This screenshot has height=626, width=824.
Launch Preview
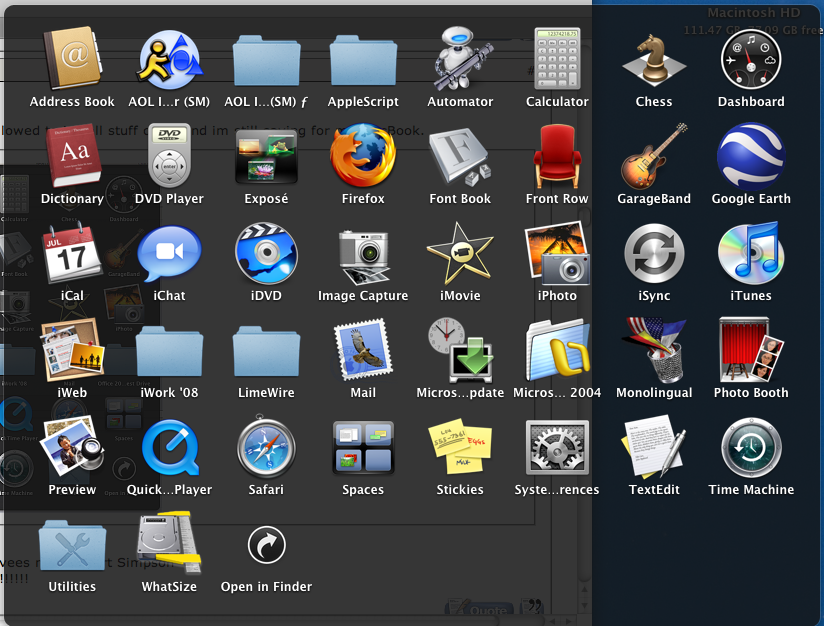72,447
